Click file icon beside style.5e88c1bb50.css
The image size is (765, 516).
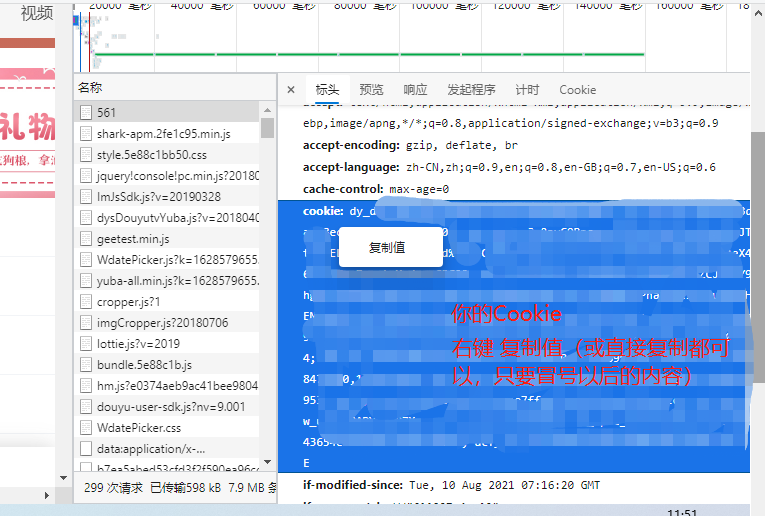[86, 155]
